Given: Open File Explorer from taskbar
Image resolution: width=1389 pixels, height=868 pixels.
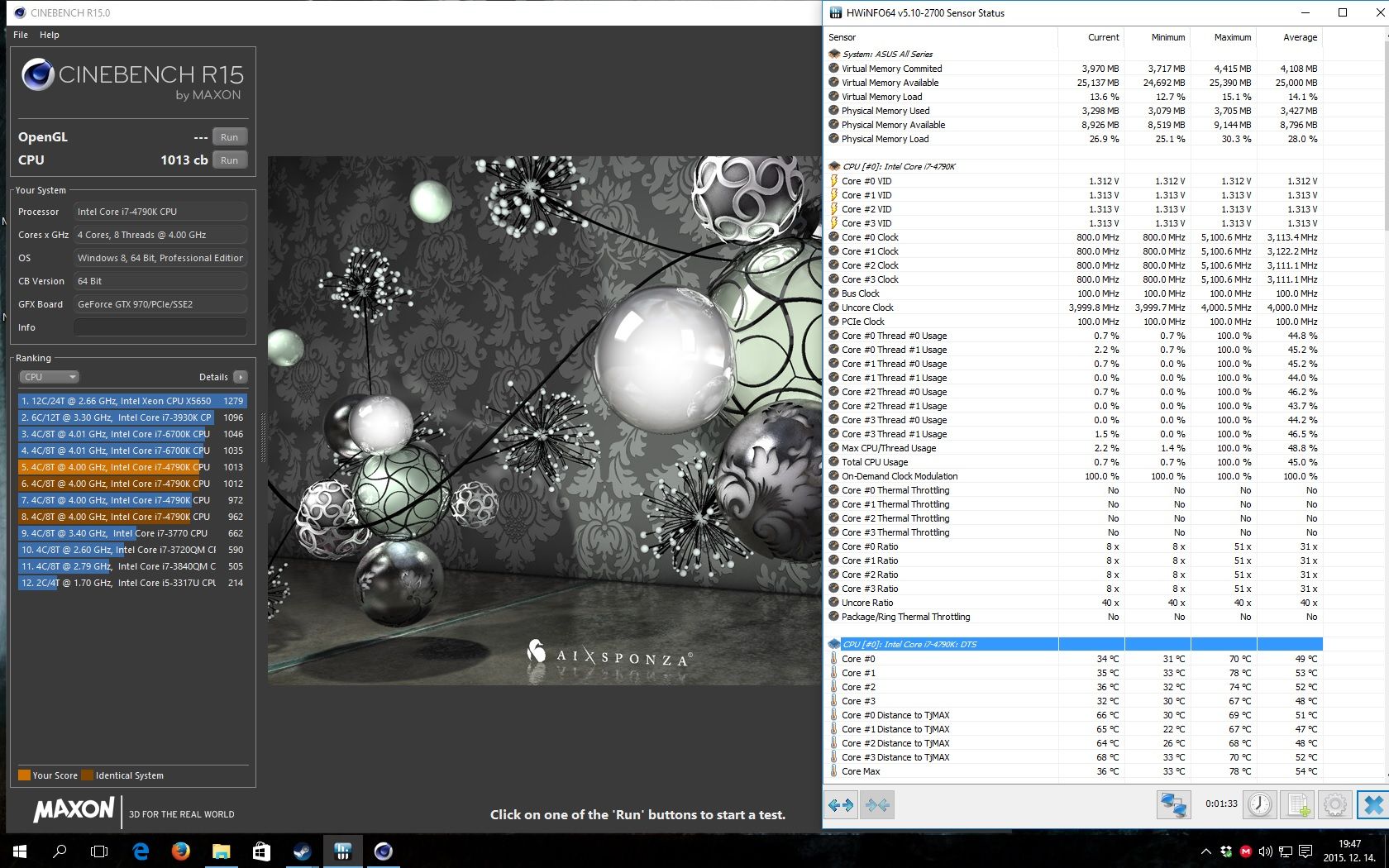Looking at the screenshot, I should pos(221,851).
